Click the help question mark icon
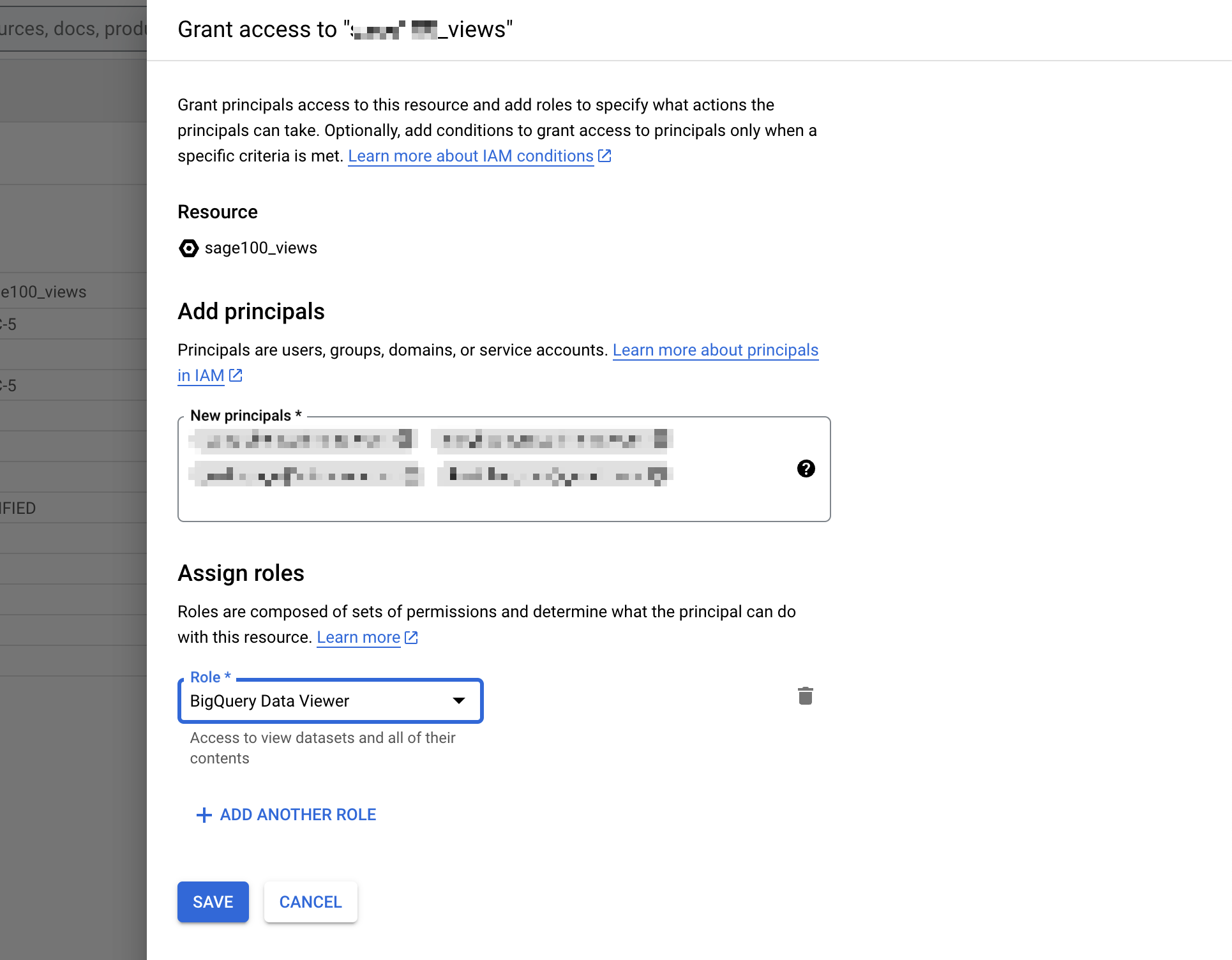This screenshot has width=1232, height=960. (806, 468)
